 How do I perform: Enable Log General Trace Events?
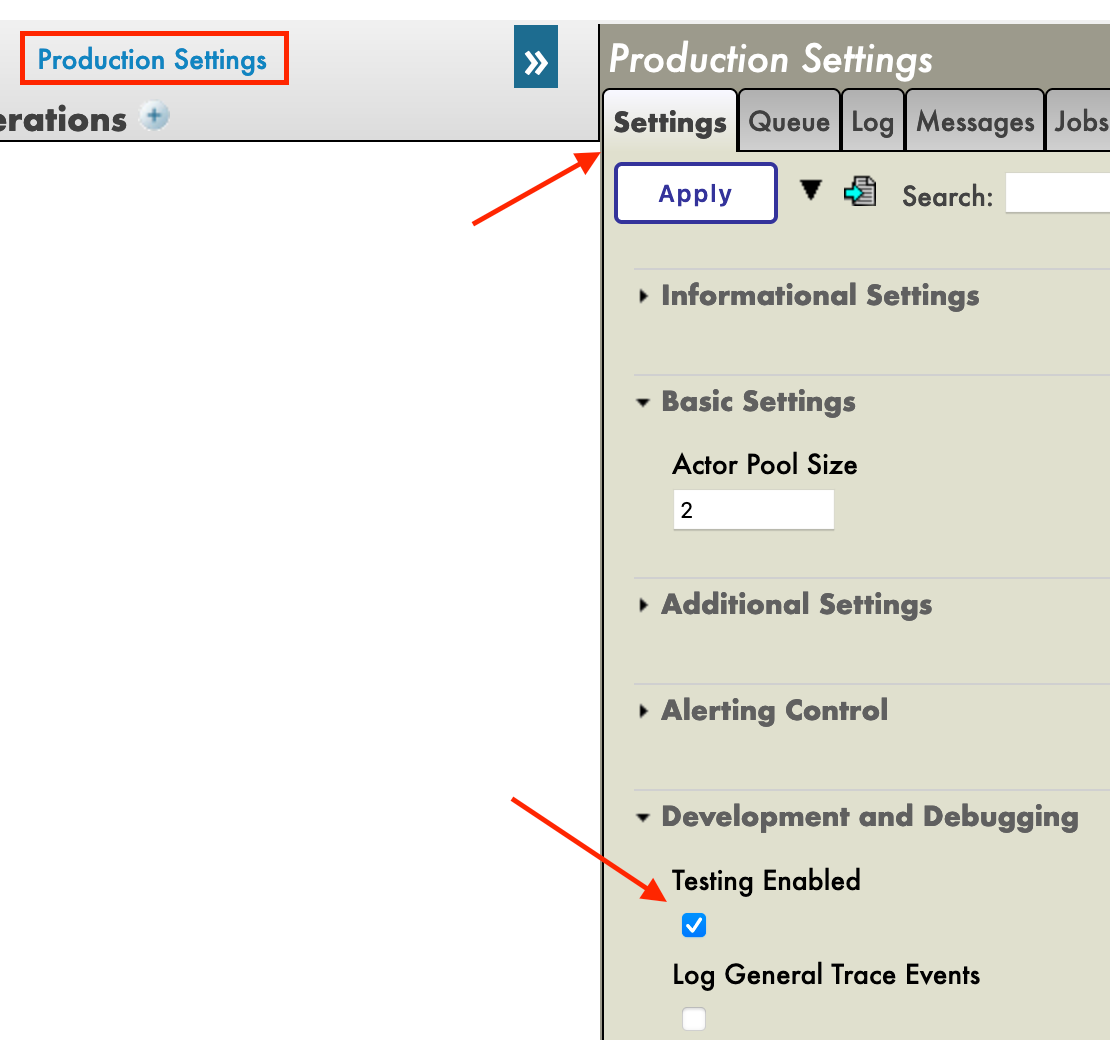[x=693, y=1019]
